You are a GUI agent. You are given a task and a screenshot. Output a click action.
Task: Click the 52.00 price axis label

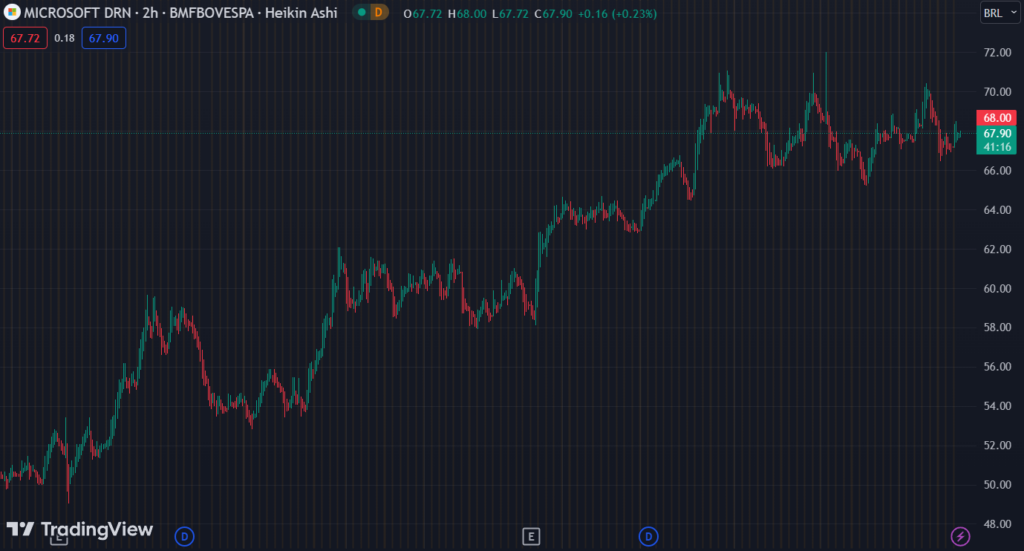pos(997,445)
